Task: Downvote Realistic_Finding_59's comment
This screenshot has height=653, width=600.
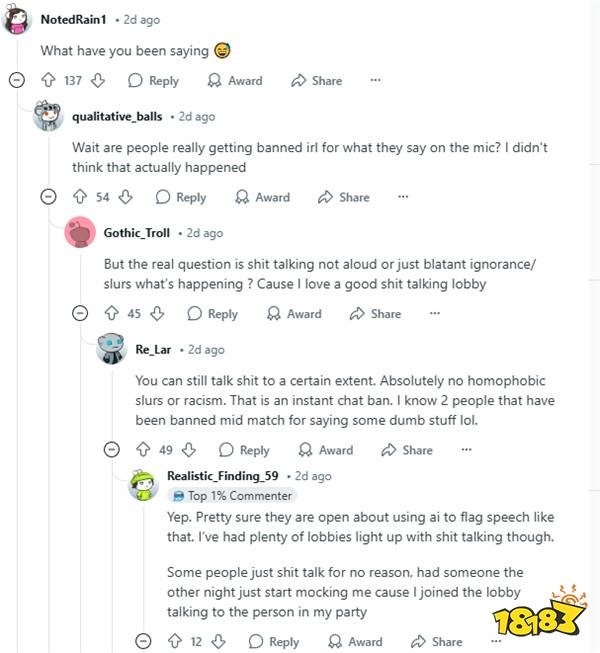Action: [219, 641]
